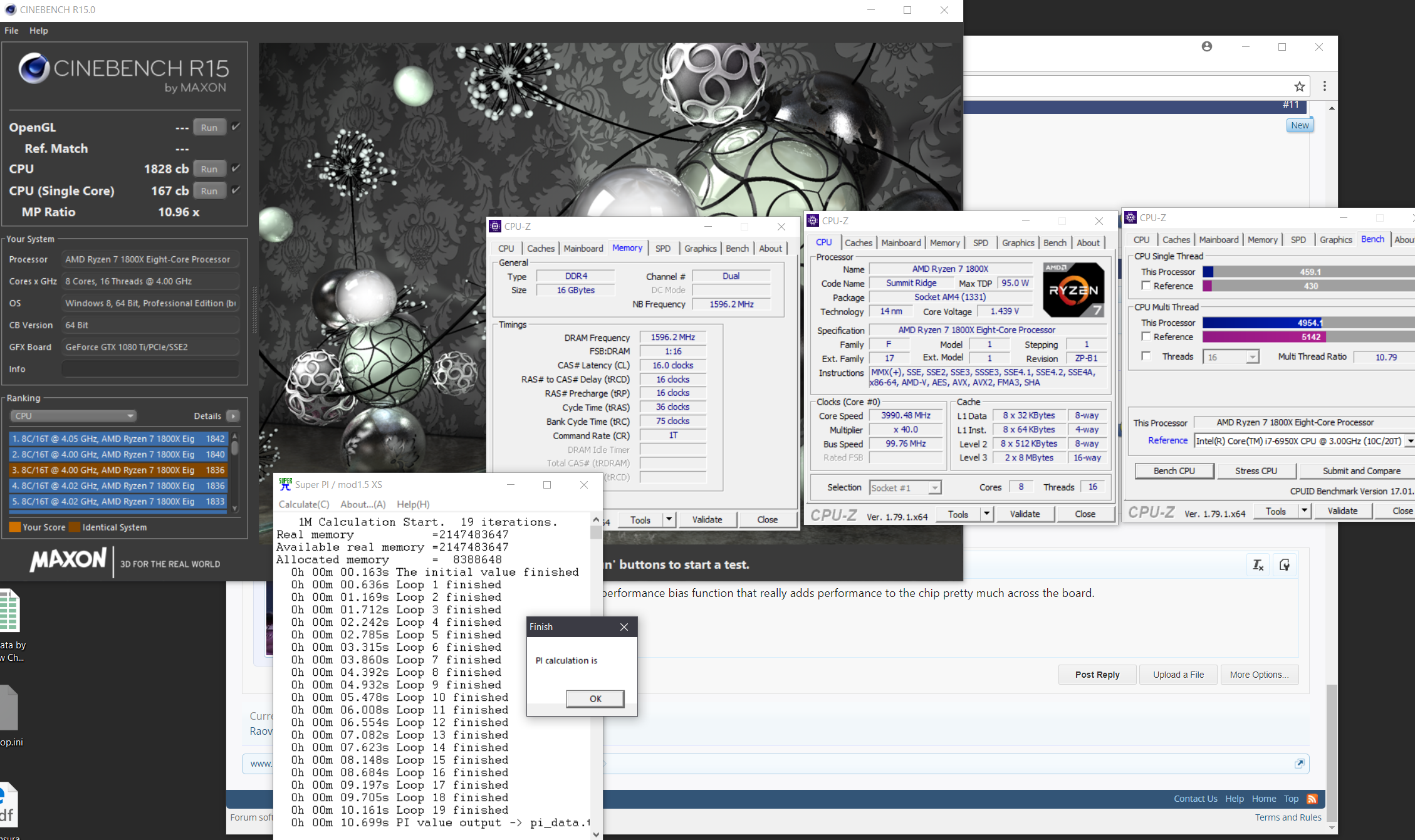This screenshot has height=840, width=1415.
Task: Open Tools dropdown arrow in Bench window
Action: click(1305, 511)
